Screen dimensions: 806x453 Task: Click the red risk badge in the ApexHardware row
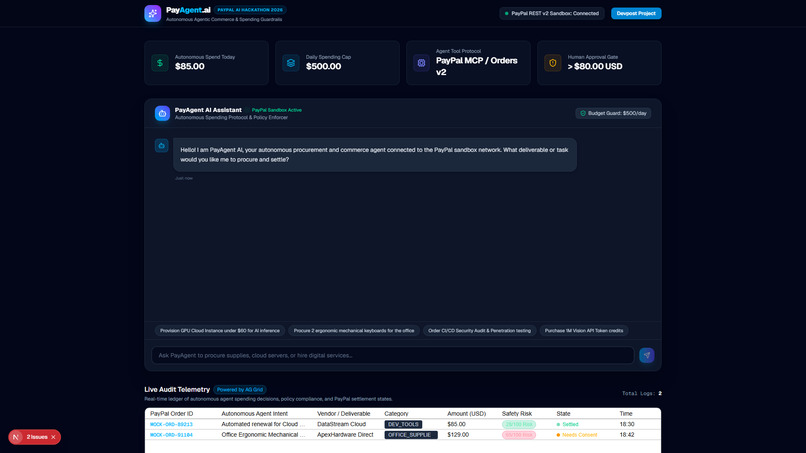point(519,435)
